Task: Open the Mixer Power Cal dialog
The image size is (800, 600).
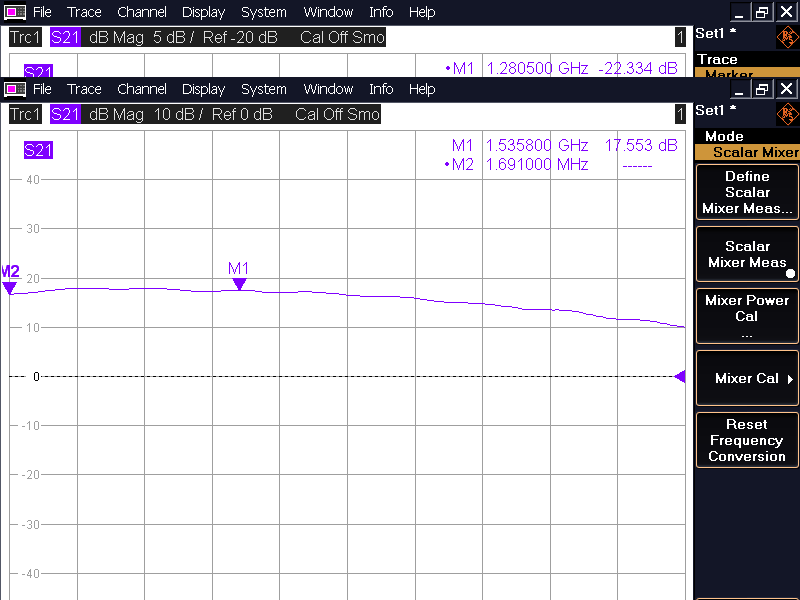Action: pyautogui.click(x=747, y=316)
